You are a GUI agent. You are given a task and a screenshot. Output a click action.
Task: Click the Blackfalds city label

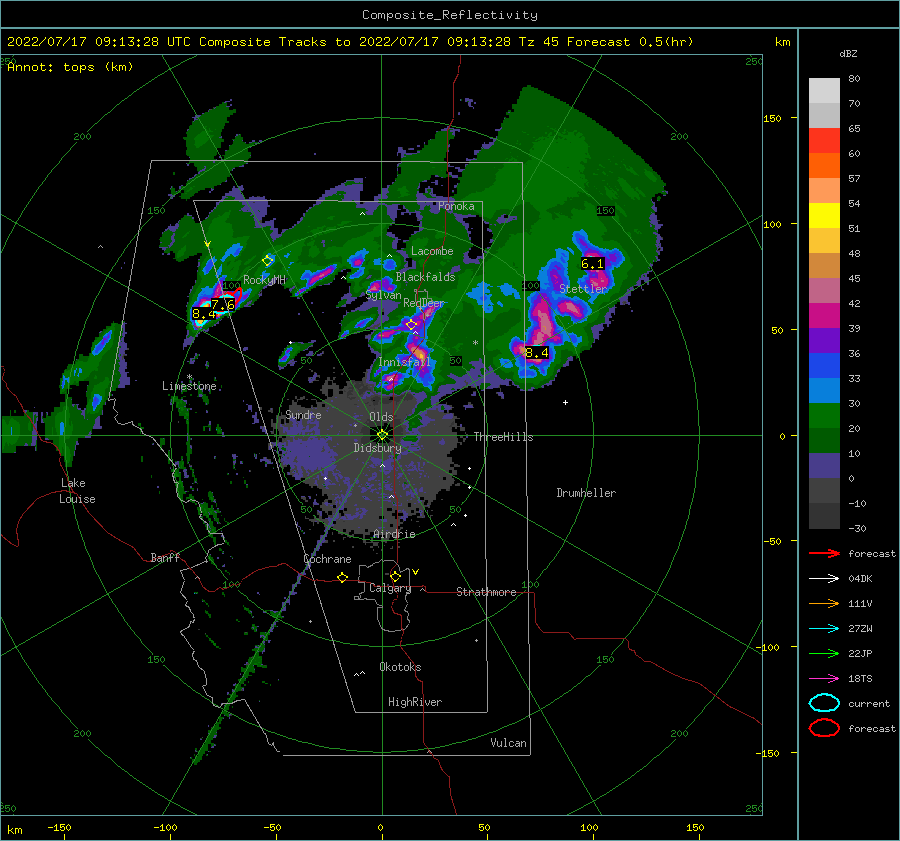coord(425,277)
